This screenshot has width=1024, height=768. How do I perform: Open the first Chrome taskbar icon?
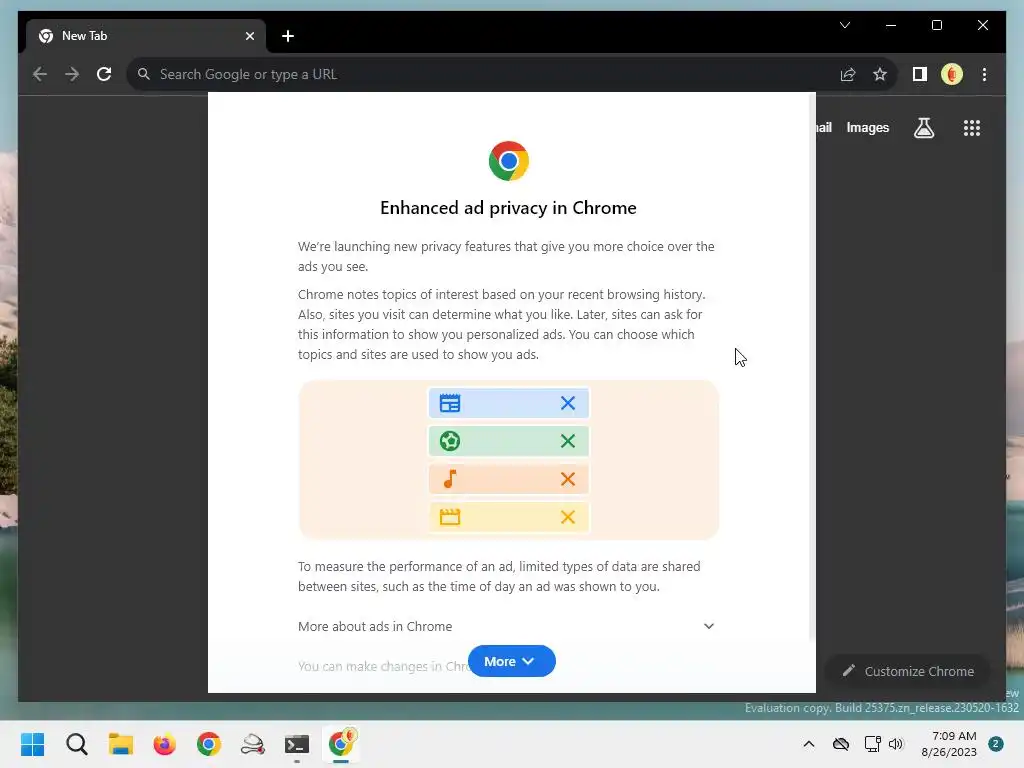[x=209, y=744]
